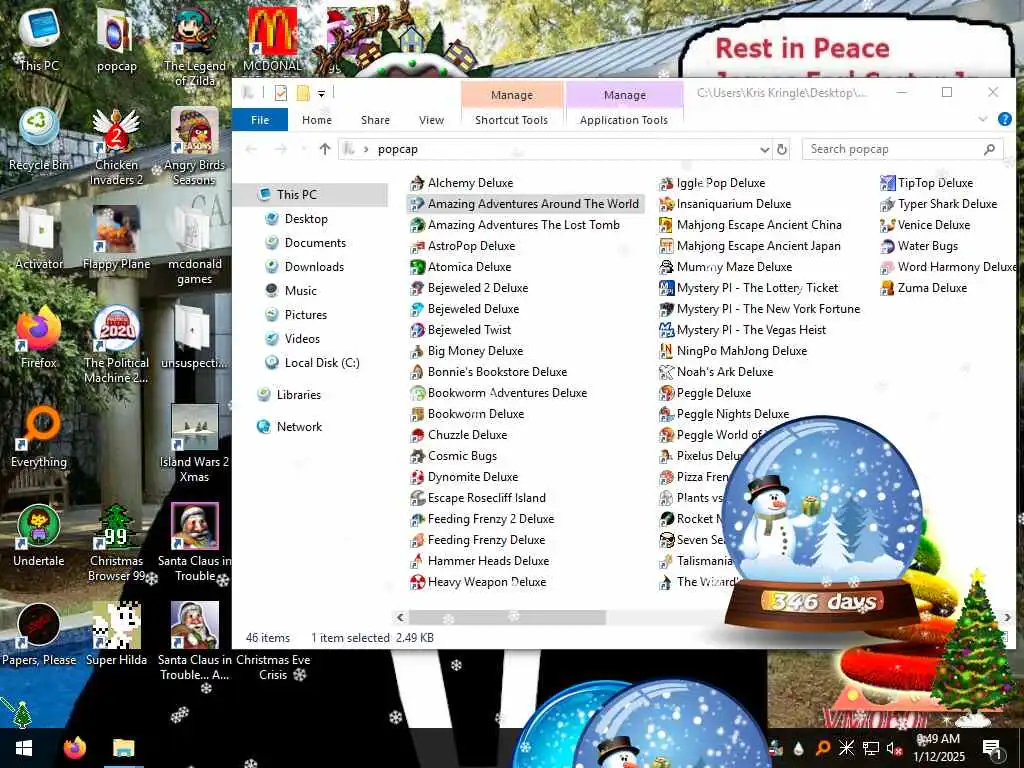Open the Application Tools tab
Viewport: 1024px width, 768px height.
click(624, 120)
